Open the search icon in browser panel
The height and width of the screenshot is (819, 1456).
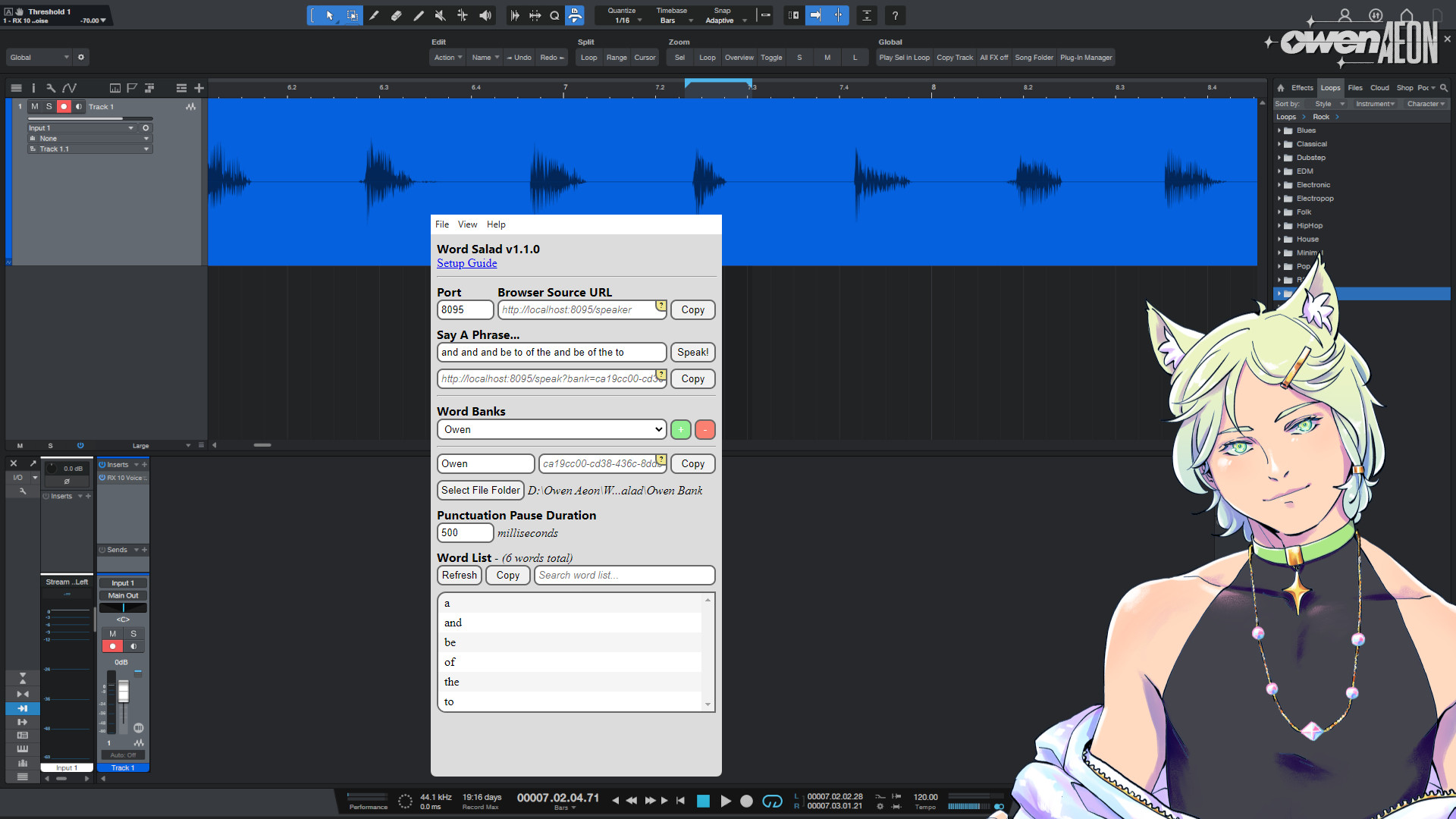(1444, 88)
